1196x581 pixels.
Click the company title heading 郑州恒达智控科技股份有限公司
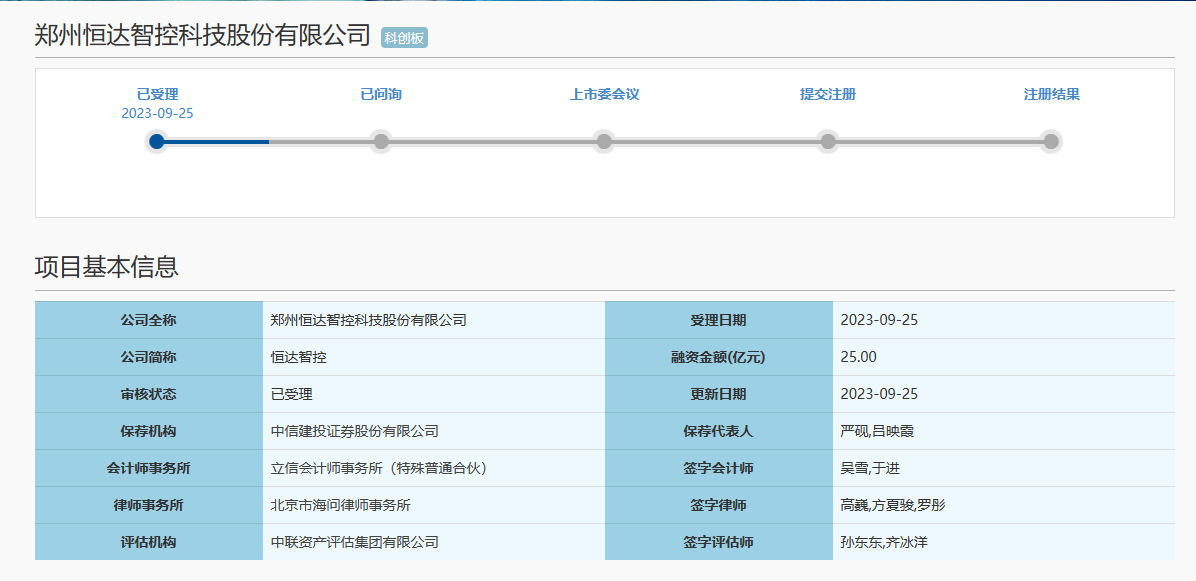click(203, 36)
